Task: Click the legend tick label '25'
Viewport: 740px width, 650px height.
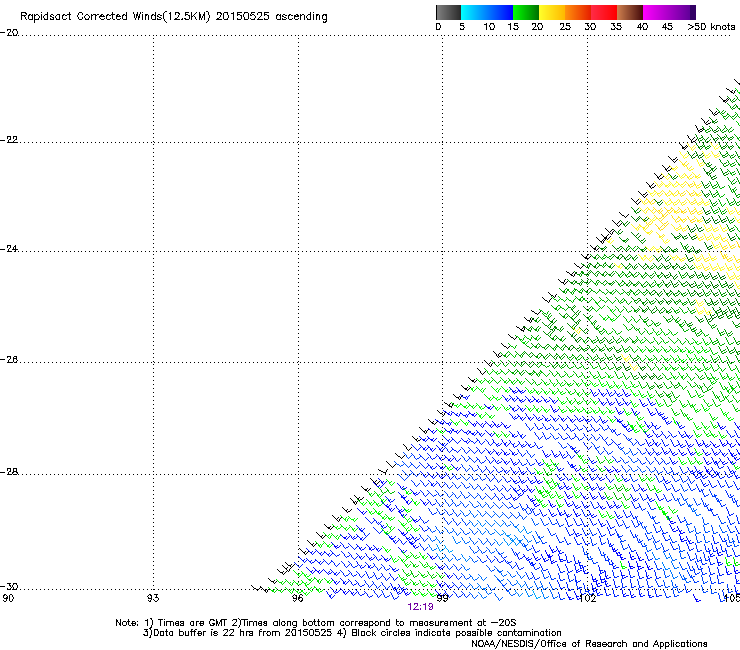Action: (x=565, y=27)
